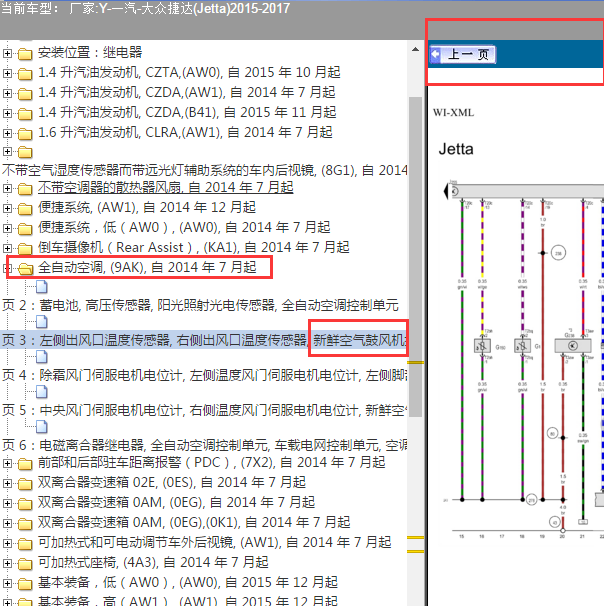The height and width of the screenshot is (606, 604).
Task: Click folder icon of 安装位置：继电器
Action: point(25,53)
